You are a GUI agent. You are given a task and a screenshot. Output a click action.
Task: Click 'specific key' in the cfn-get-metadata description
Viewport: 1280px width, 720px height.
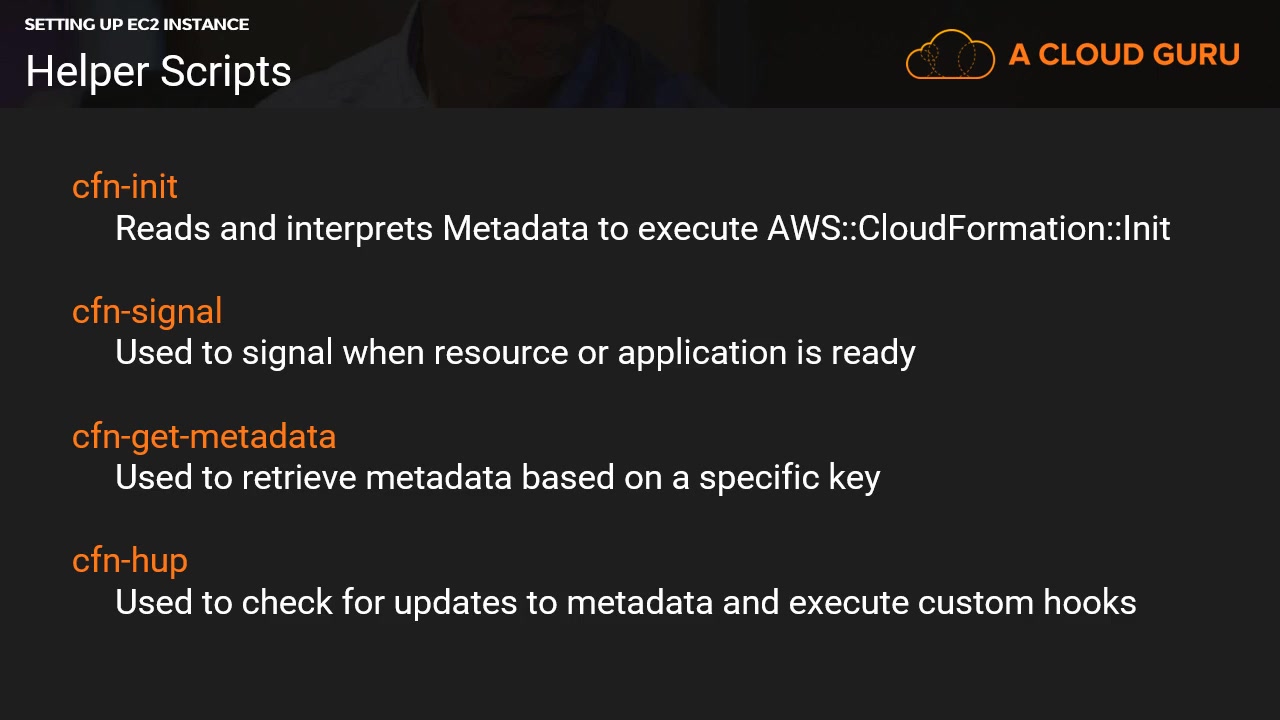tap(789, 478)
